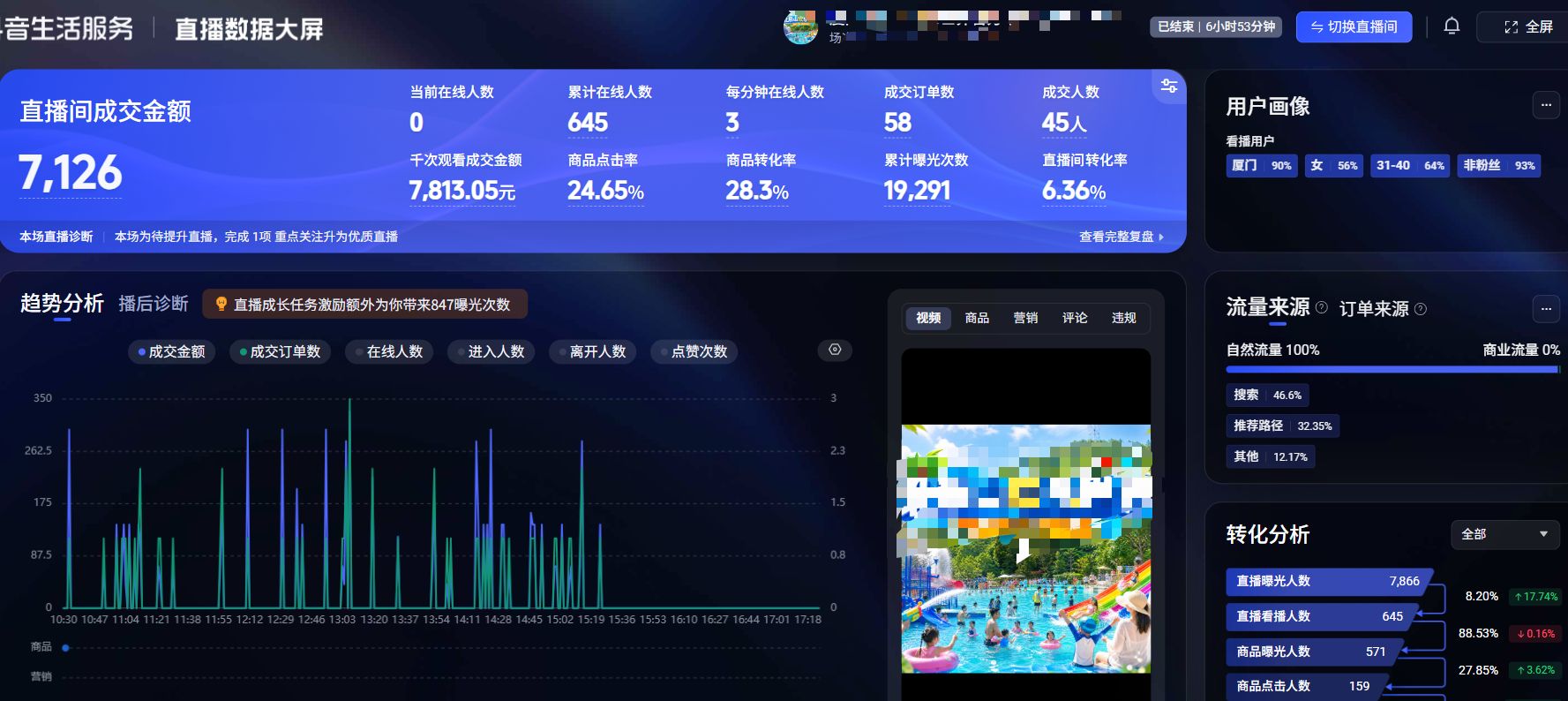Switch to the 评论 tab

(x=1075, y=318)
